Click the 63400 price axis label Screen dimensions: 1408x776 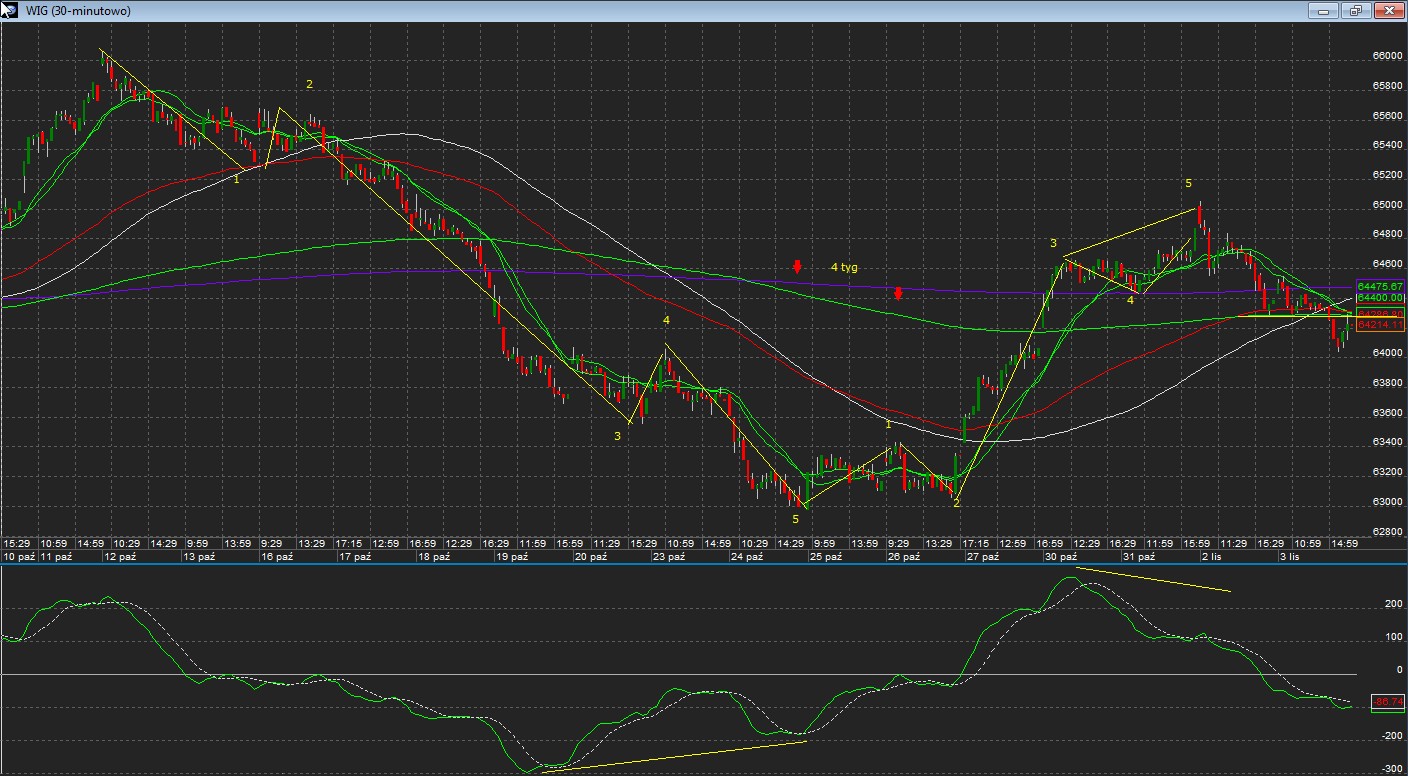click(x=1386, y=442)
